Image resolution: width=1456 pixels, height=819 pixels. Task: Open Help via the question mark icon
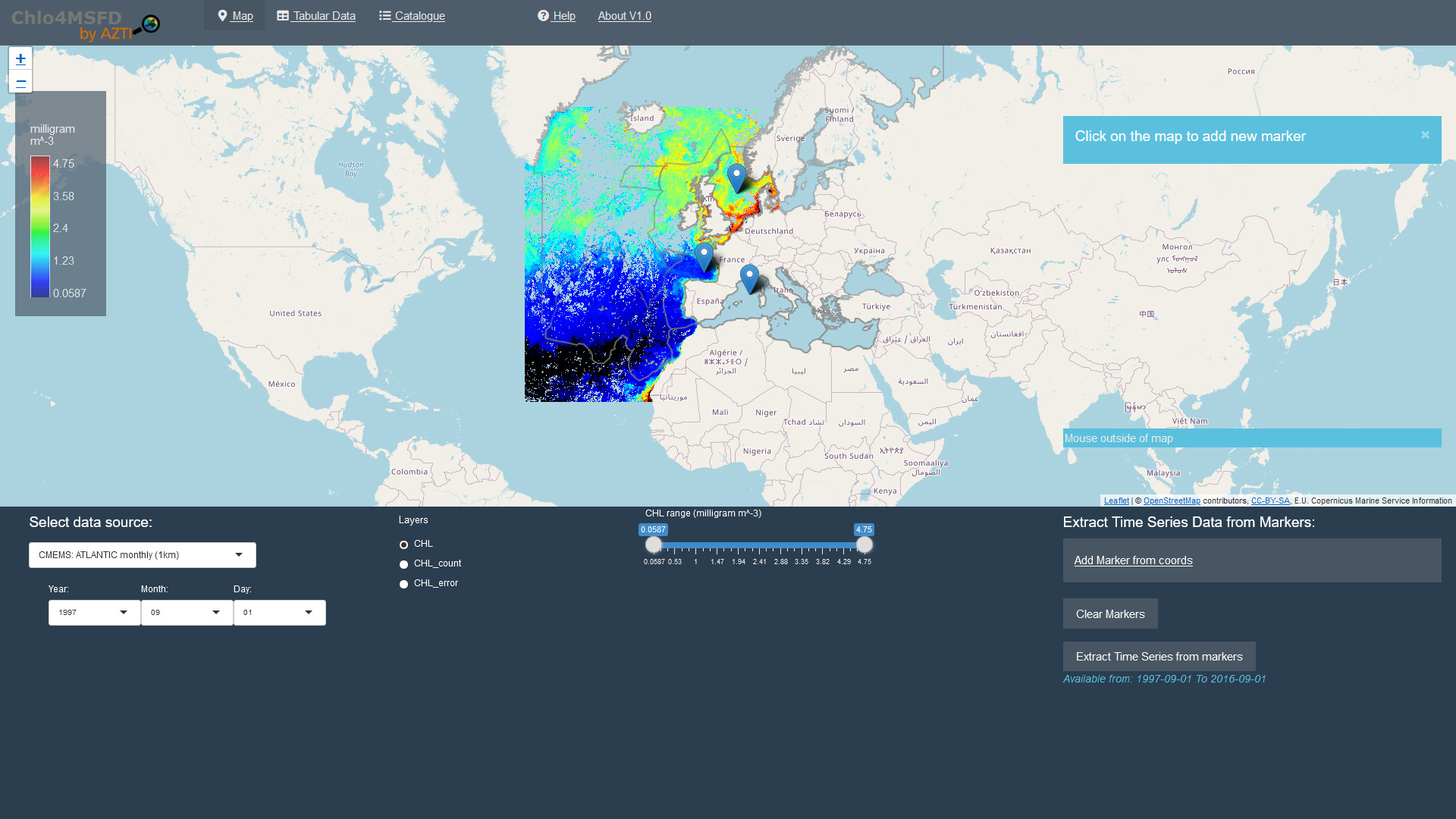point(543,16)
